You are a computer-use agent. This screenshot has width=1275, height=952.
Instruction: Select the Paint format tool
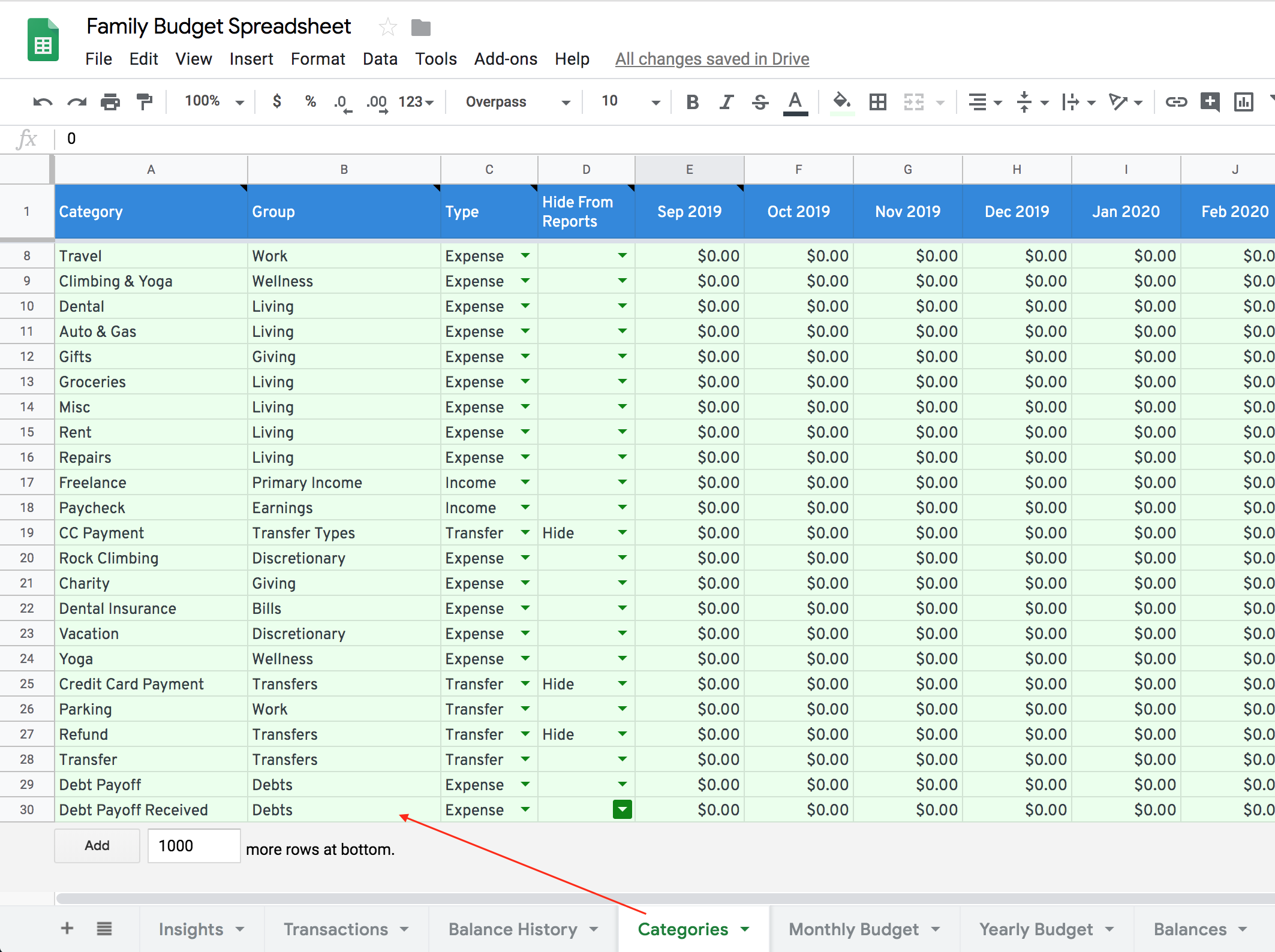145,102
